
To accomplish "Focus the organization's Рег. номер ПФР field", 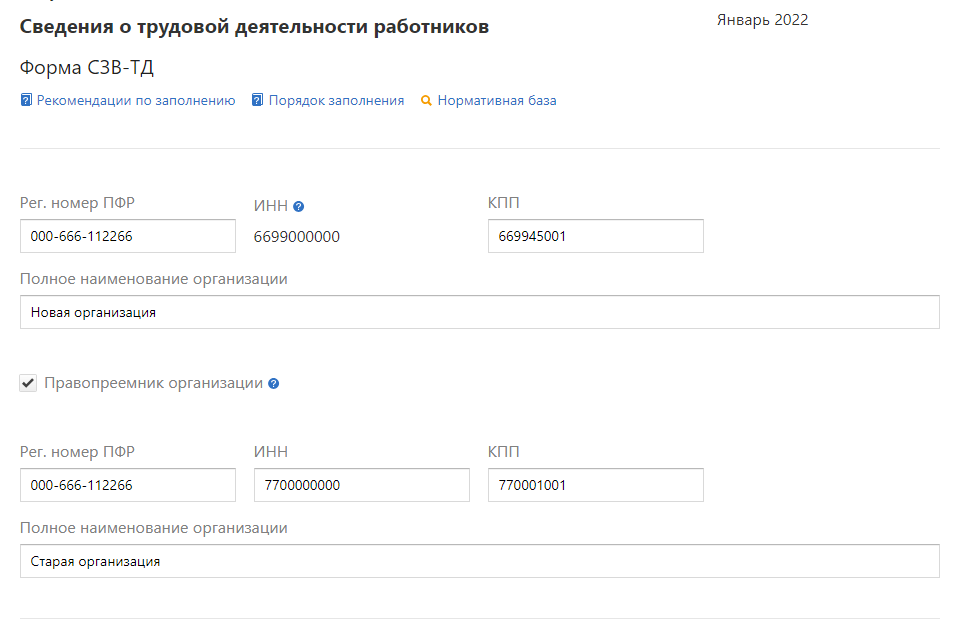I will [127, 237].
